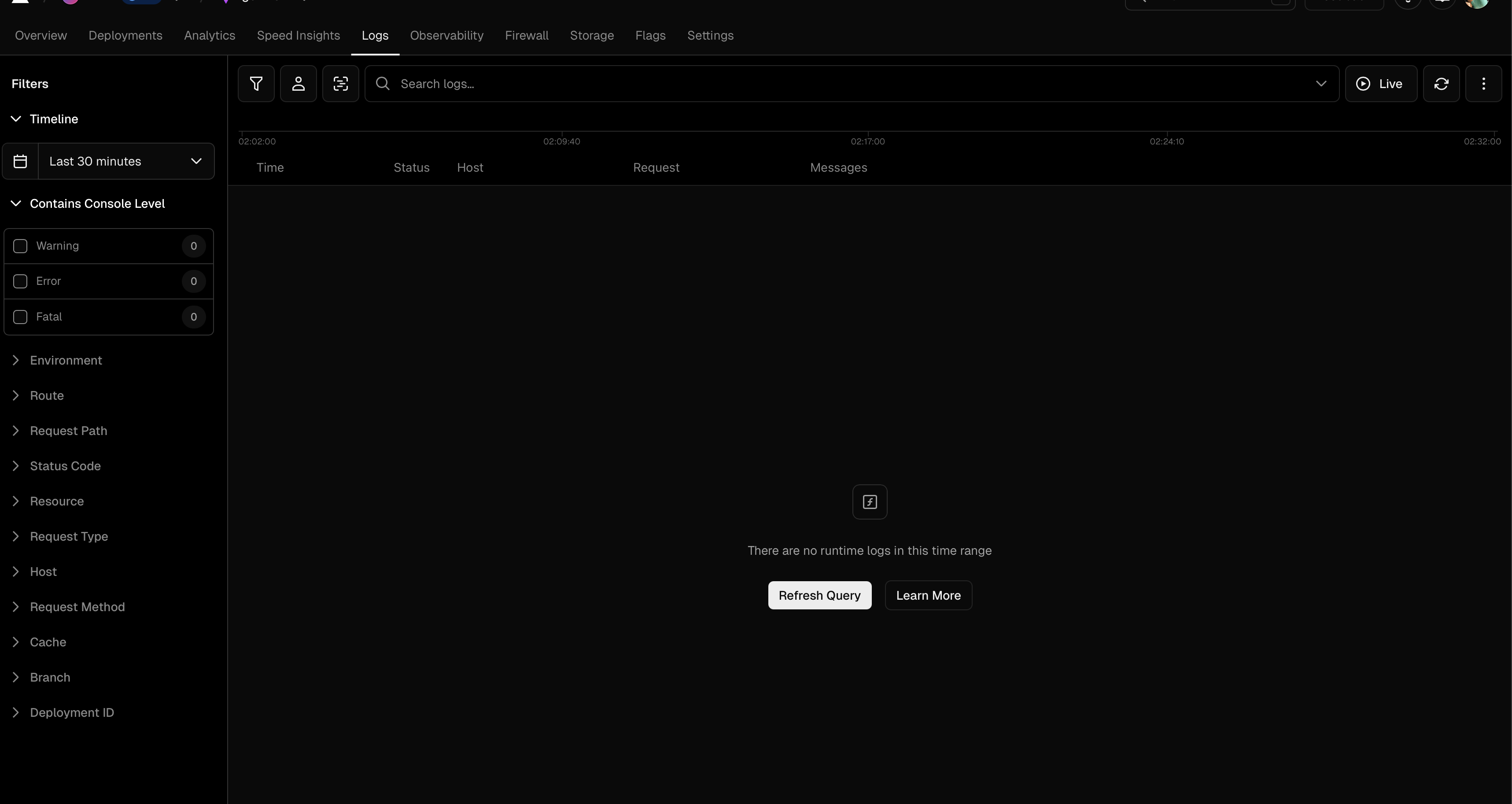The width and height of the screenshot is (1512, 804).
Task: Click the Host column header
Action: [470, 168]
